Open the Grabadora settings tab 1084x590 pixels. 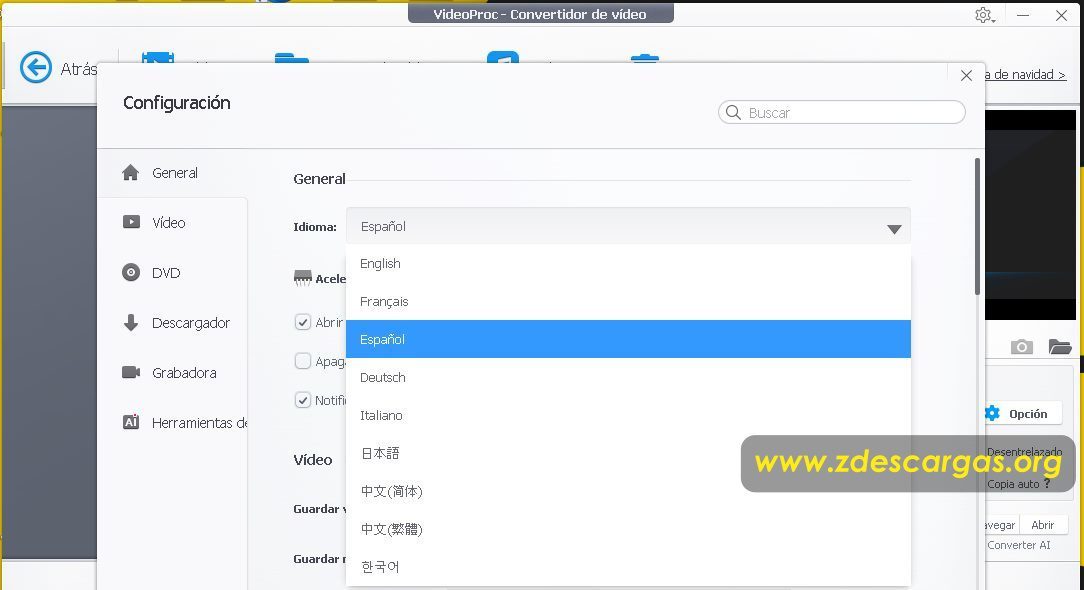click(172, 372)
